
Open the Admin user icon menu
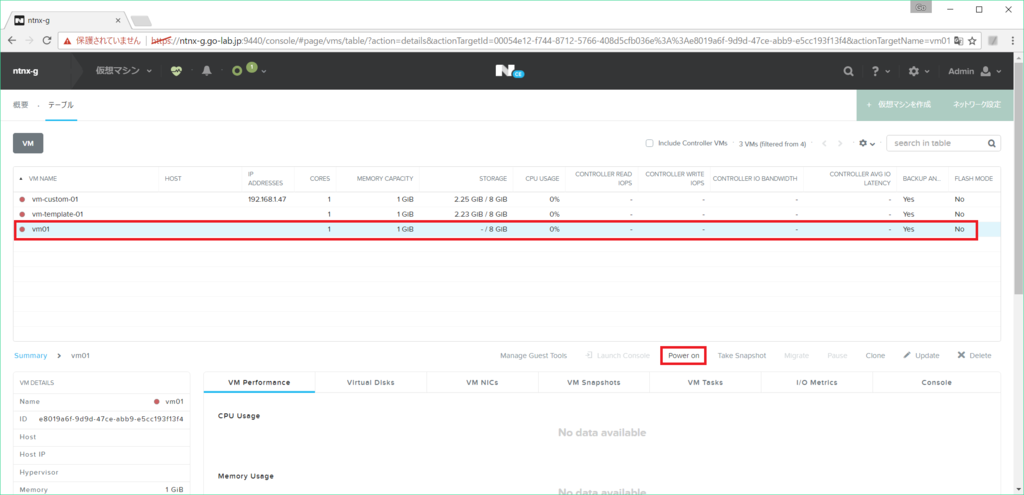[986, 71]
